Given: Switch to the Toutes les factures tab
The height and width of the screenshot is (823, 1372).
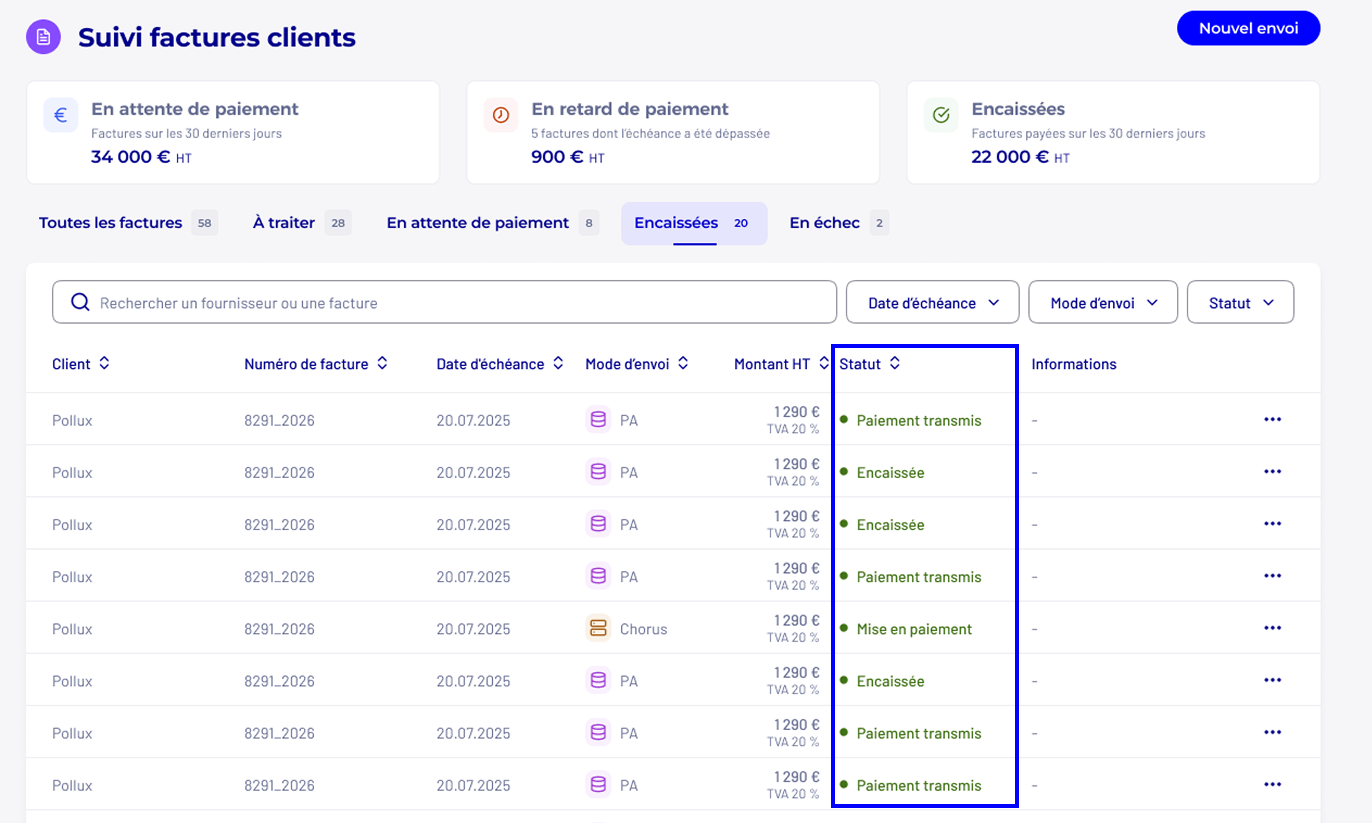Looking at the screenshot, I should point(128,223).
